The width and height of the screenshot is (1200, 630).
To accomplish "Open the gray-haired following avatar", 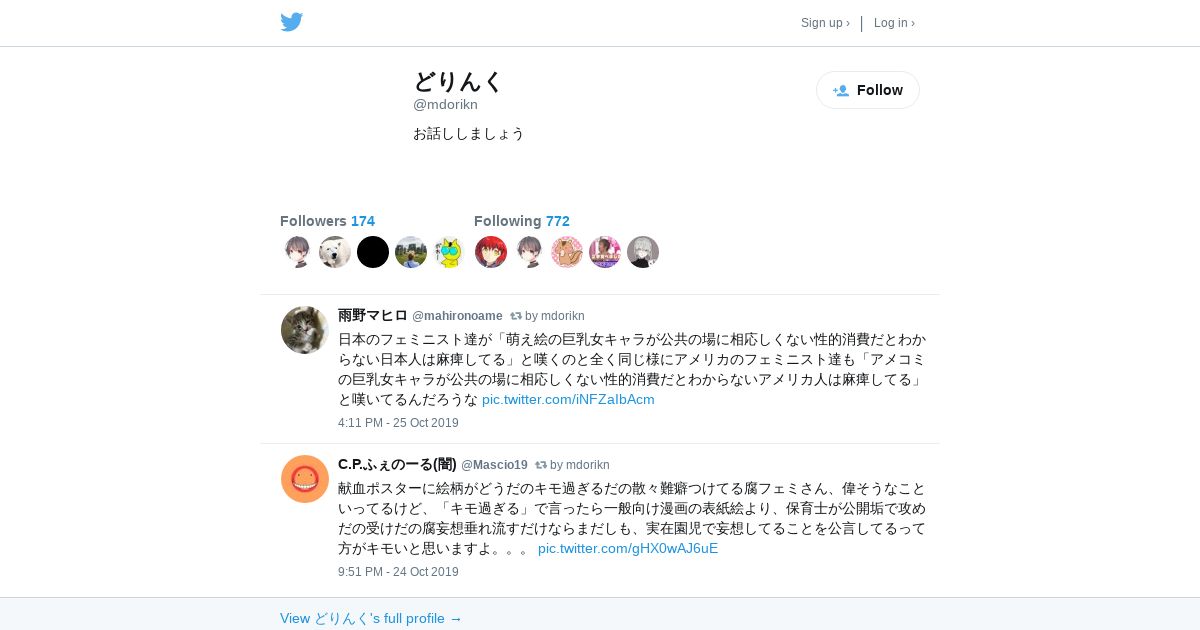I will [x=643, y=252].
